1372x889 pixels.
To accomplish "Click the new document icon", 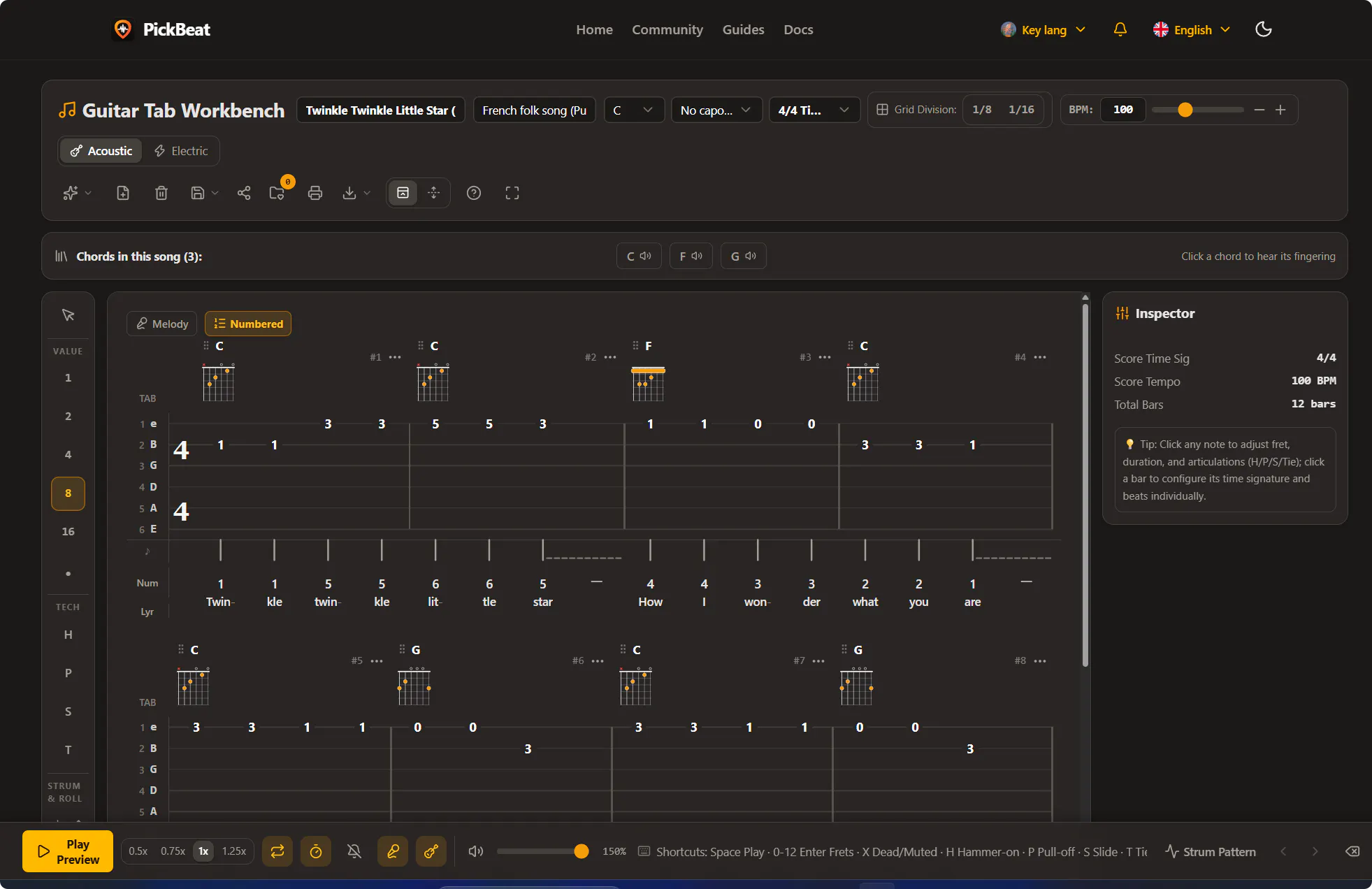I will pos(123,193).
